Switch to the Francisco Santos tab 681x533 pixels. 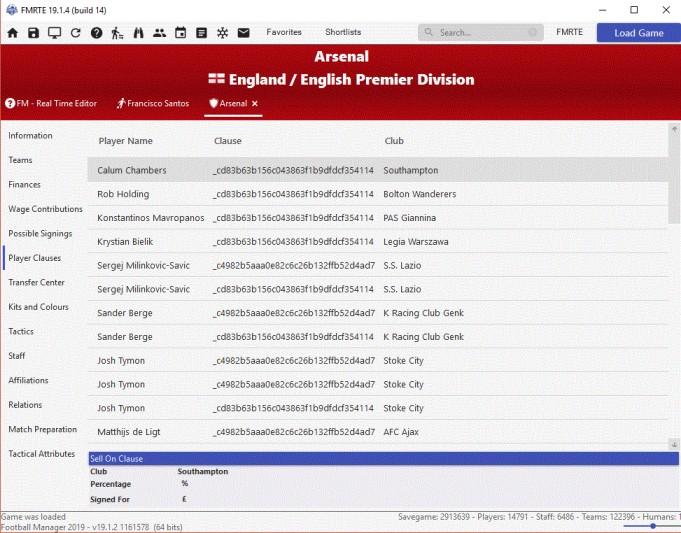click(x=152, y=103)
